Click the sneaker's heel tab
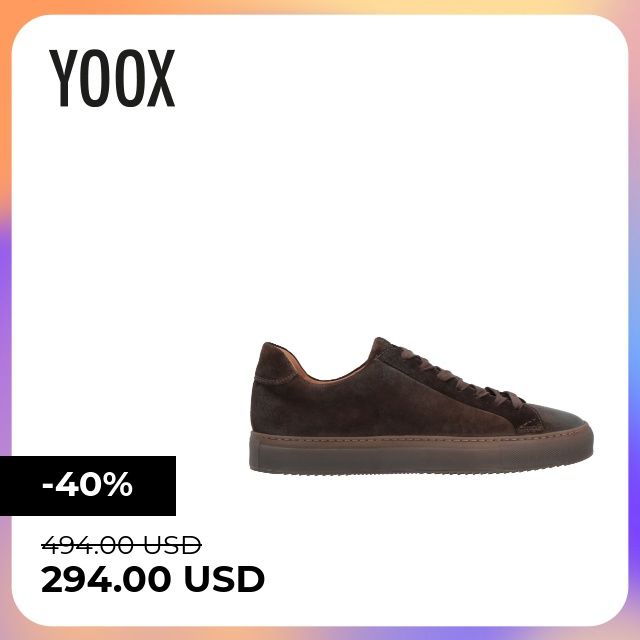The height and width of the screenshot is (640, 640). click(274, 363)
